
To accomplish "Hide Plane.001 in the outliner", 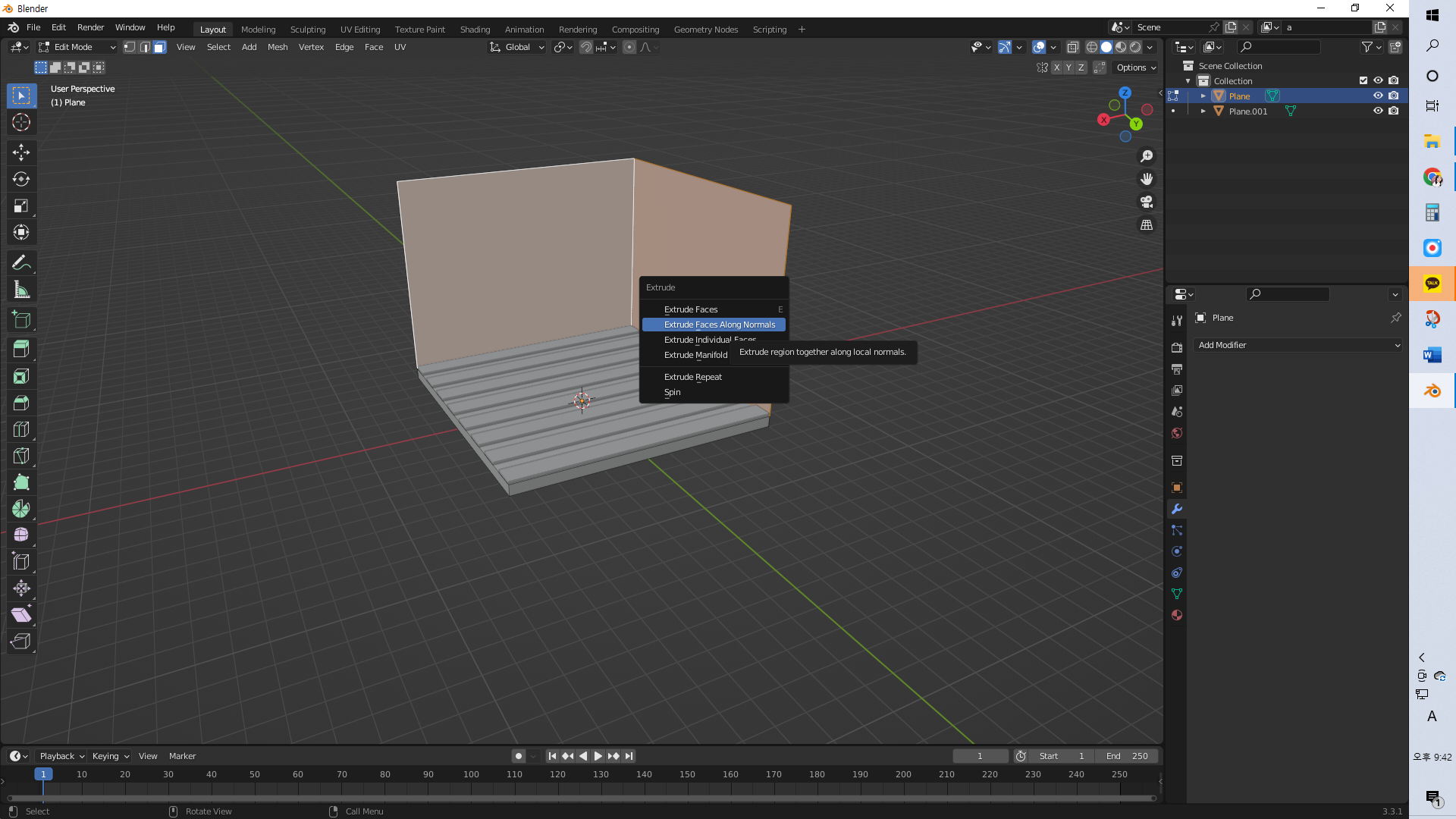I will click(1378, 111).
